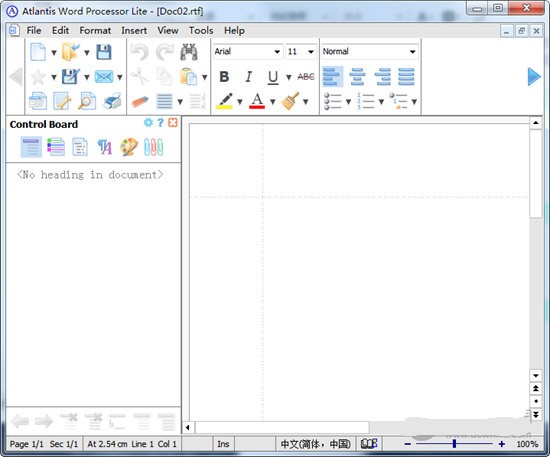Expand the numbered list dropdown arrow
The height and width of the screenshot is (457, 550).
coord(381,102)
